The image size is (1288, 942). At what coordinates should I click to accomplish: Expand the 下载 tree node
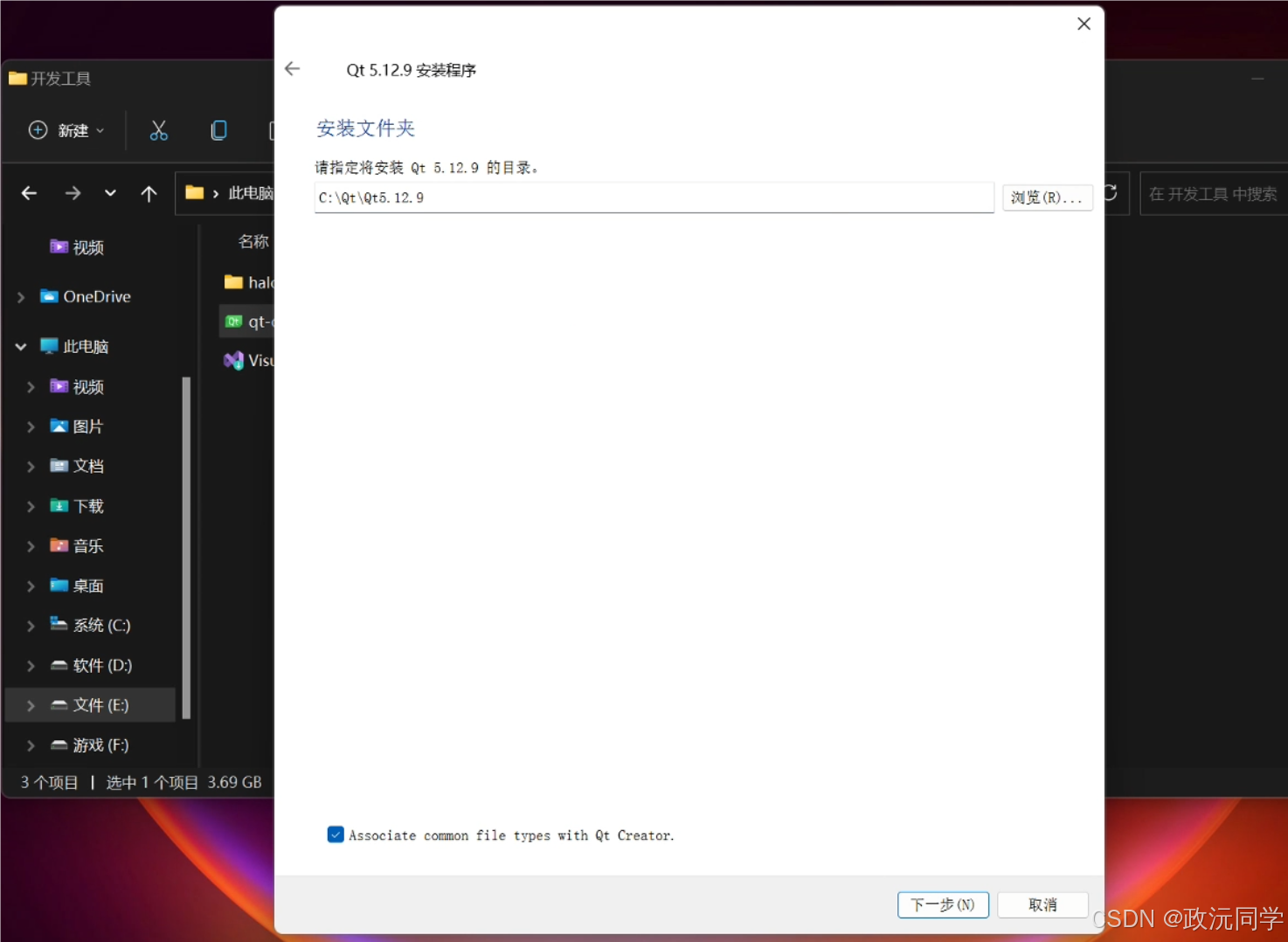[31, 507]
